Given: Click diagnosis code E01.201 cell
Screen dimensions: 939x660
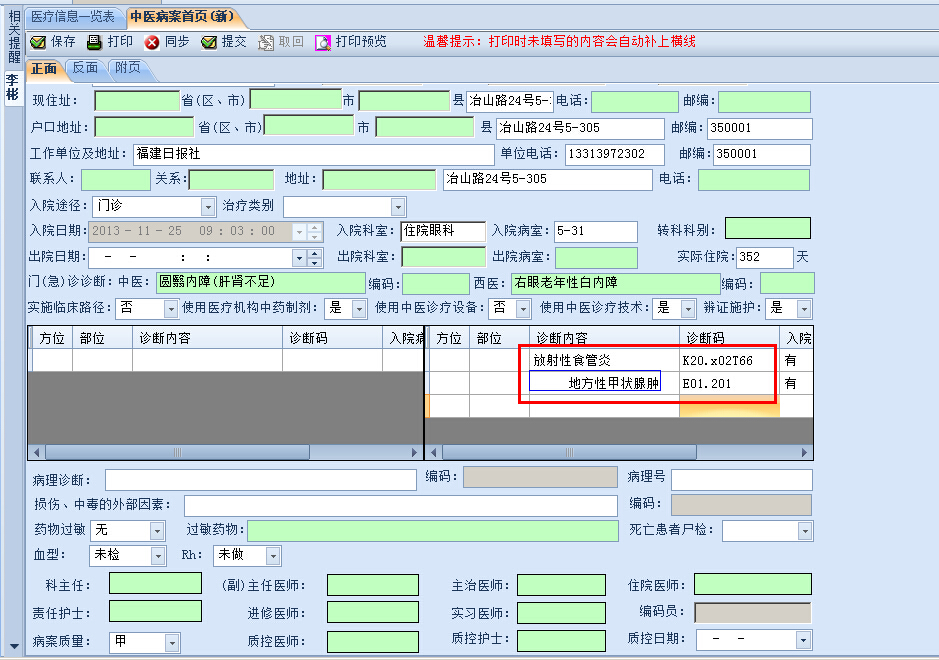Looking at the screenshot, I should pos(729,383).
